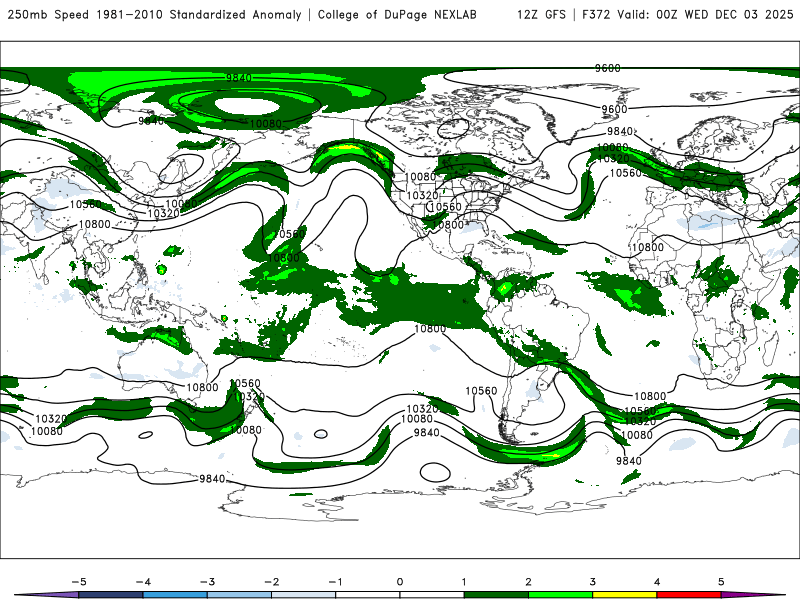Click the '250mb Speed 1981-2010 Standardized Anomaly' title

coord(154,14)
